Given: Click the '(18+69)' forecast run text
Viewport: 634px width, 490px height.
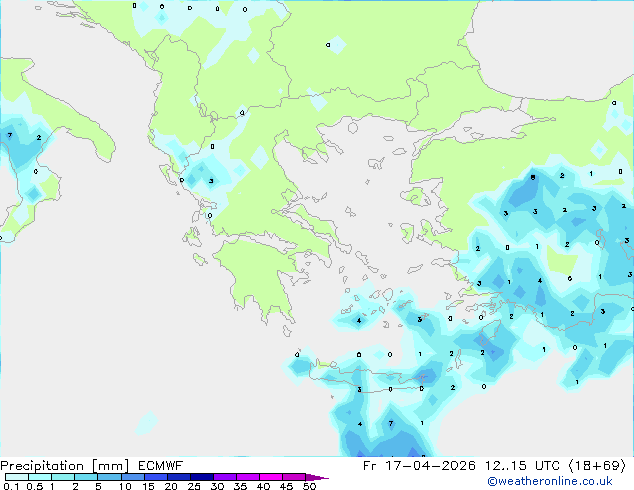Looking at the screenshot, I should (x=598, y=466).
